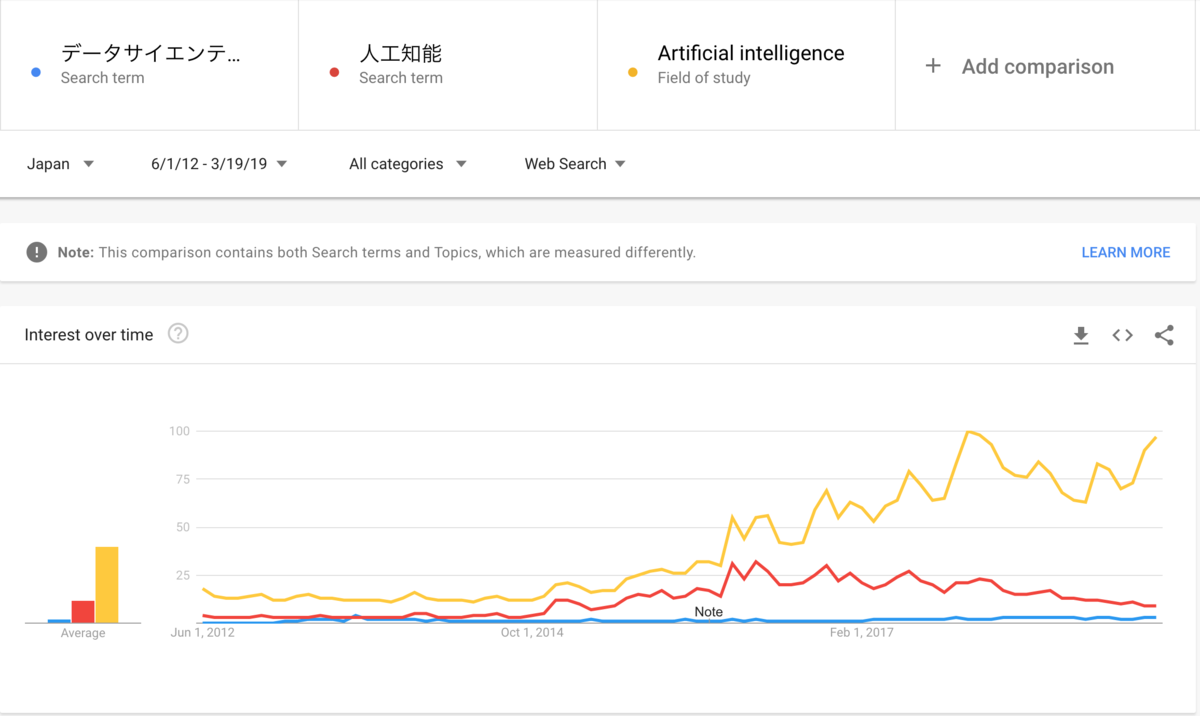Edit the Artificial intelligence field of study term
This screenshot has height=716, width=1200.
tap(746, 65)
